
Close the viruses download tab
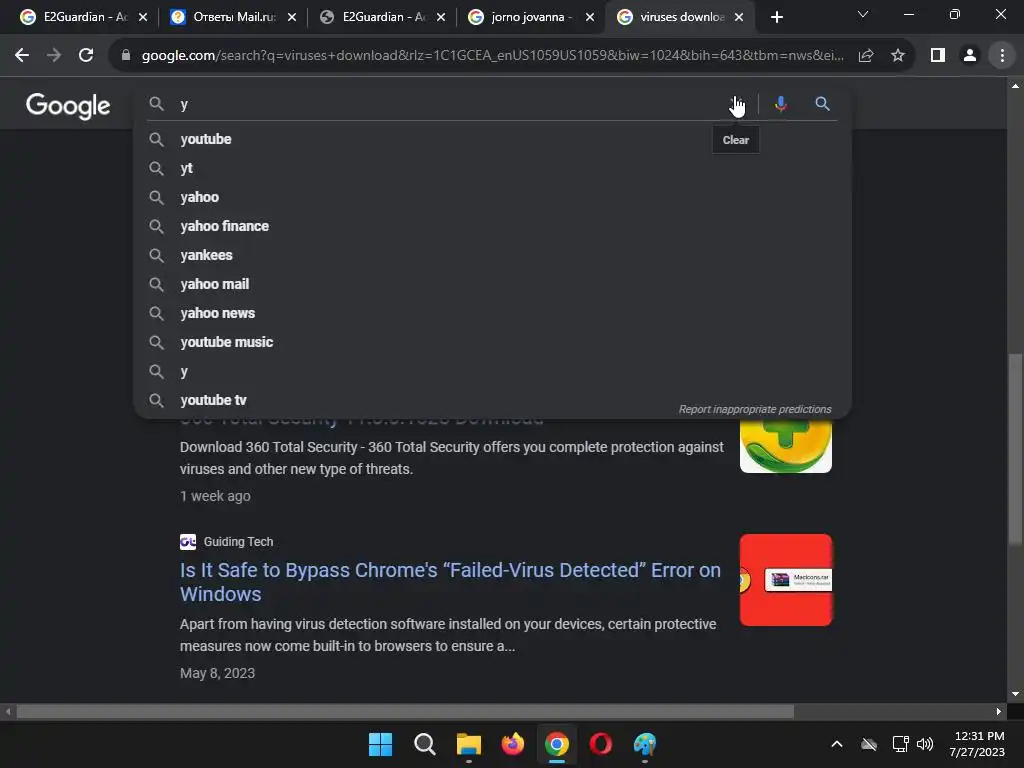click(739, 18)
